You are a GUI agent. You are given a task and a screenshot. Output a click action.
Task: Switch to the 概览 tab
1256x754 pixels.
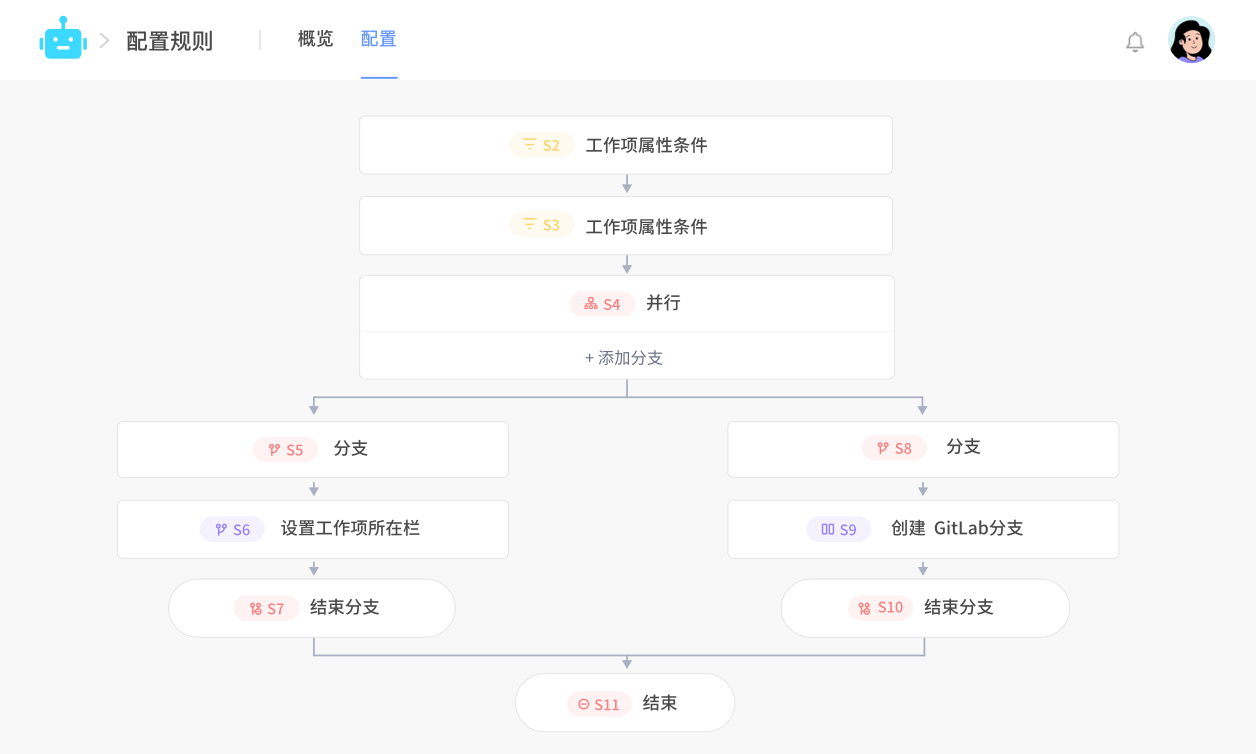tap(314, 39)
